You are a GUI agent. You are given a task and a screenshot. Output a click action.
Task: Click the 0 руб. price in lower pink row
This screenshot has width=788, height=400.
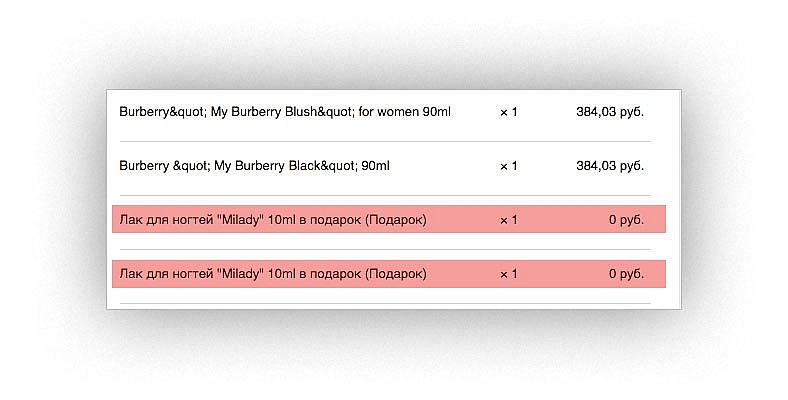[626, 274]
